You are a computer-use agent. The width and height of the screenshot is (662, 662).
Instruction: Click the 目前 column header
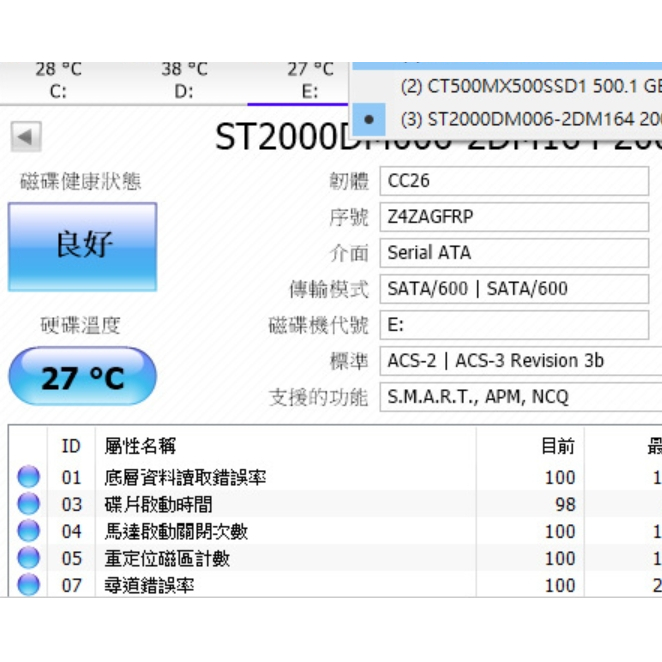(530, 446)
